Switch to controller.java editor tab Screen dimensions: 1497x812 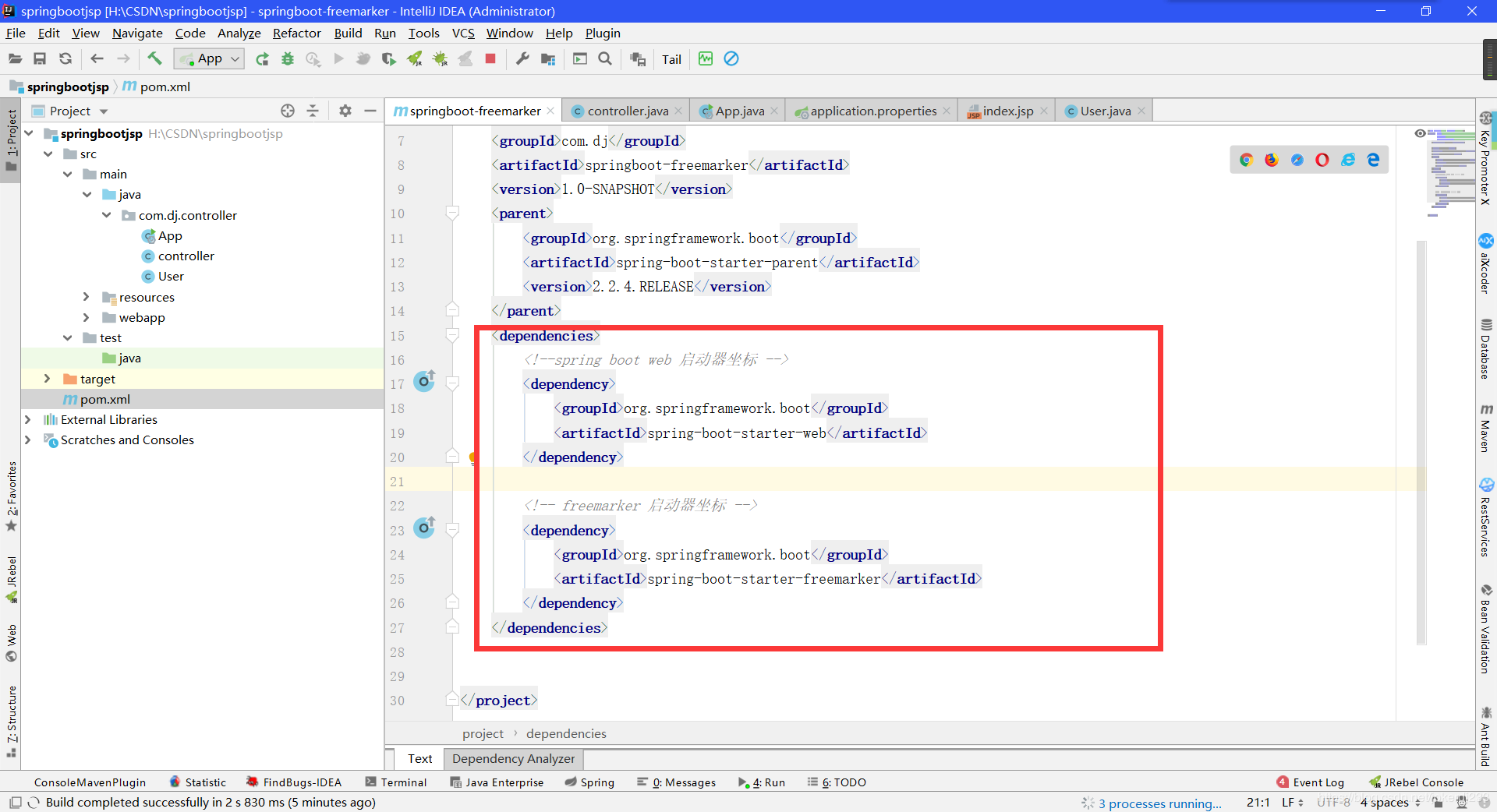[x=628, y=111]
